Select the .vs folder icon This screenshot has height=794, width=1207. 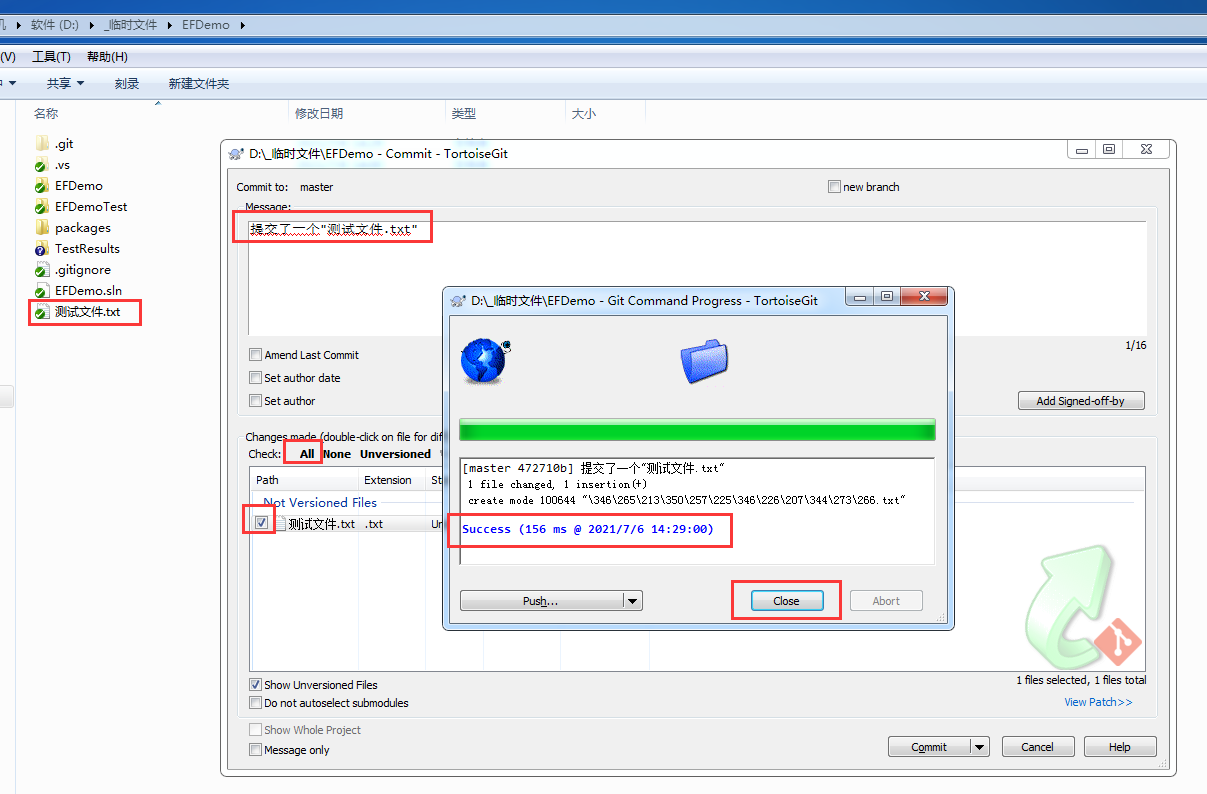click(x=41, y=165)
